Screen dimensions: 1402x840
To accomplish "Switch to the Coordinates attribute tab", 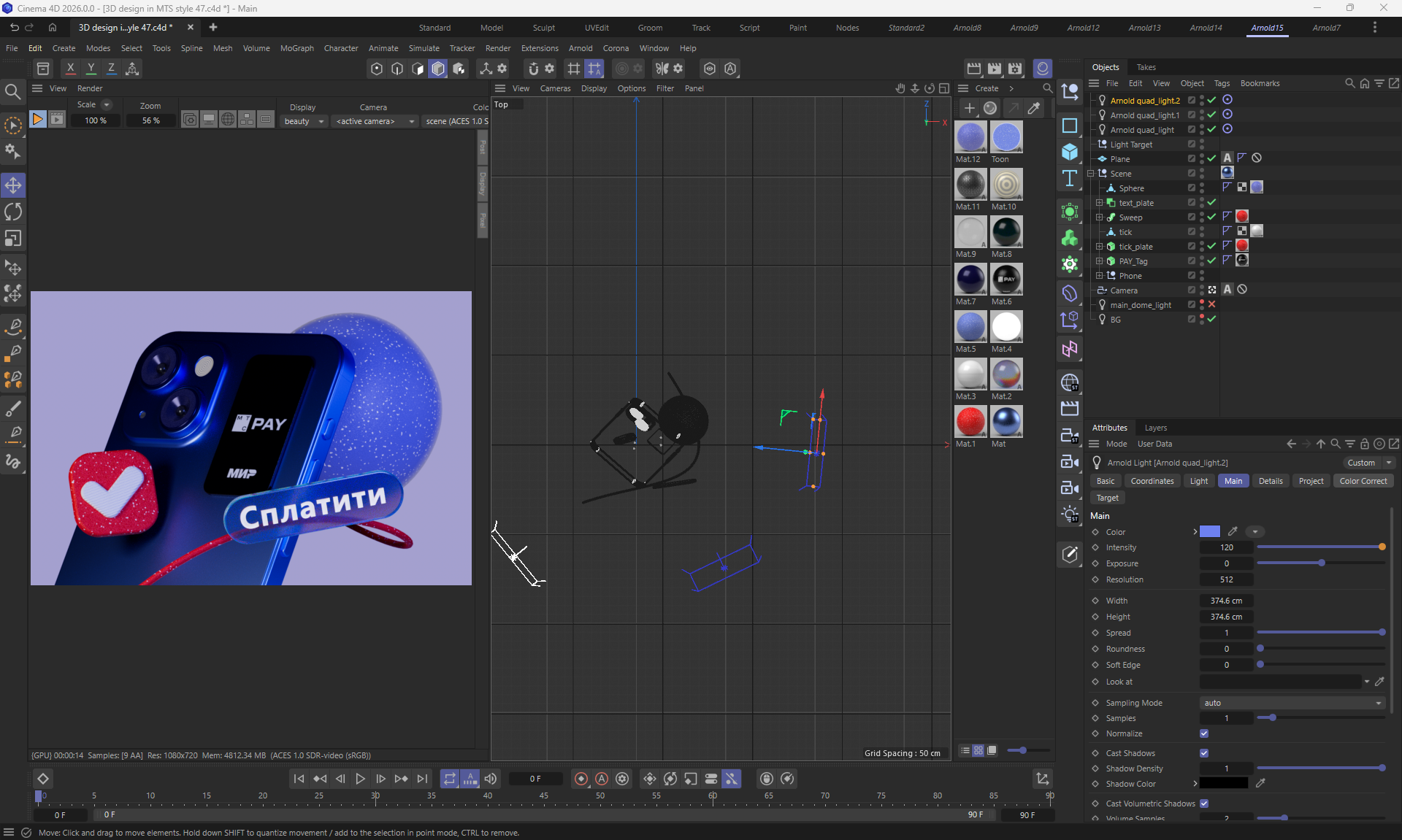I will coord(1152,481).
